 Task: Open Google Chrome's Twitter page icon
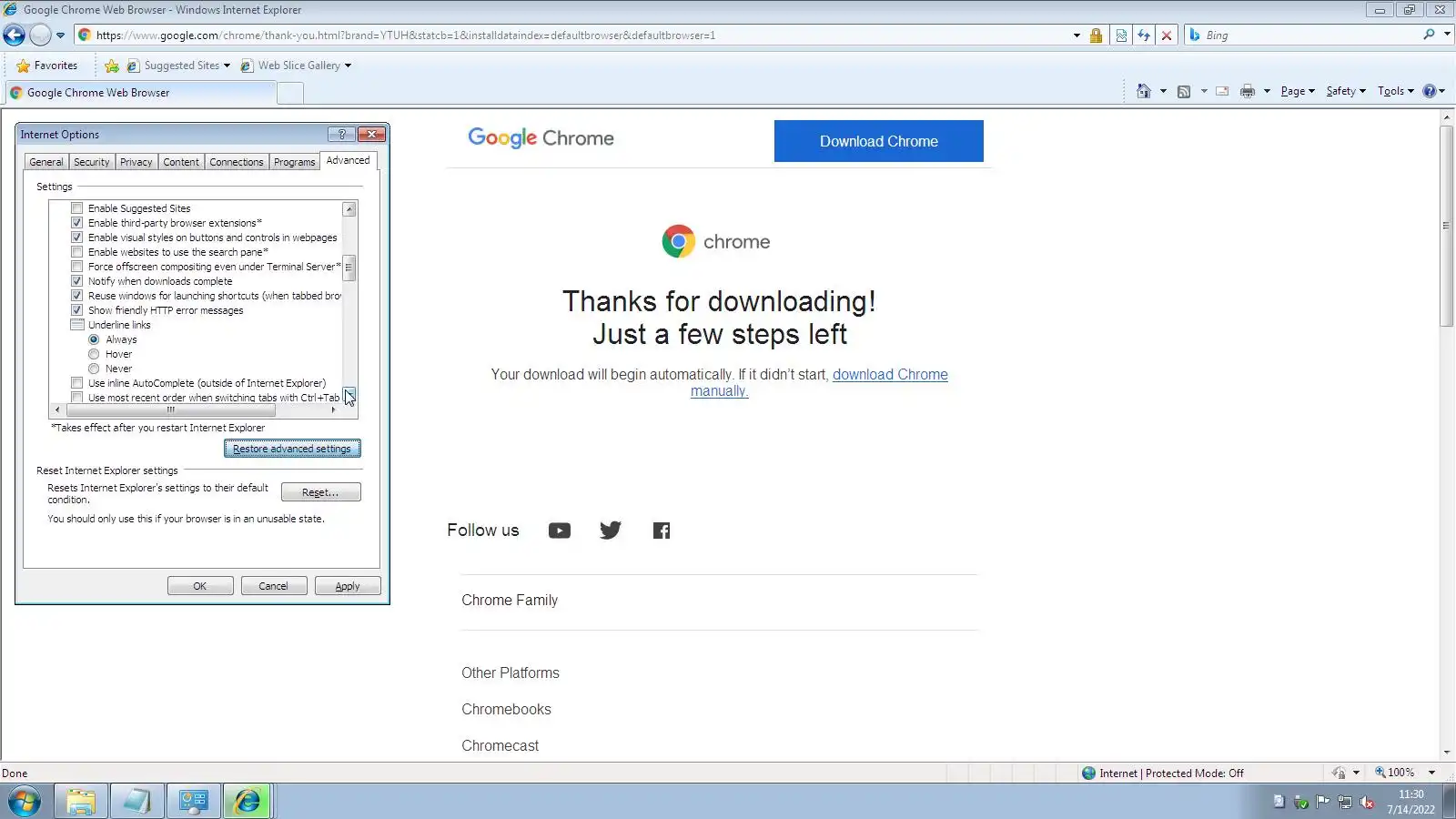coord(611,531)
